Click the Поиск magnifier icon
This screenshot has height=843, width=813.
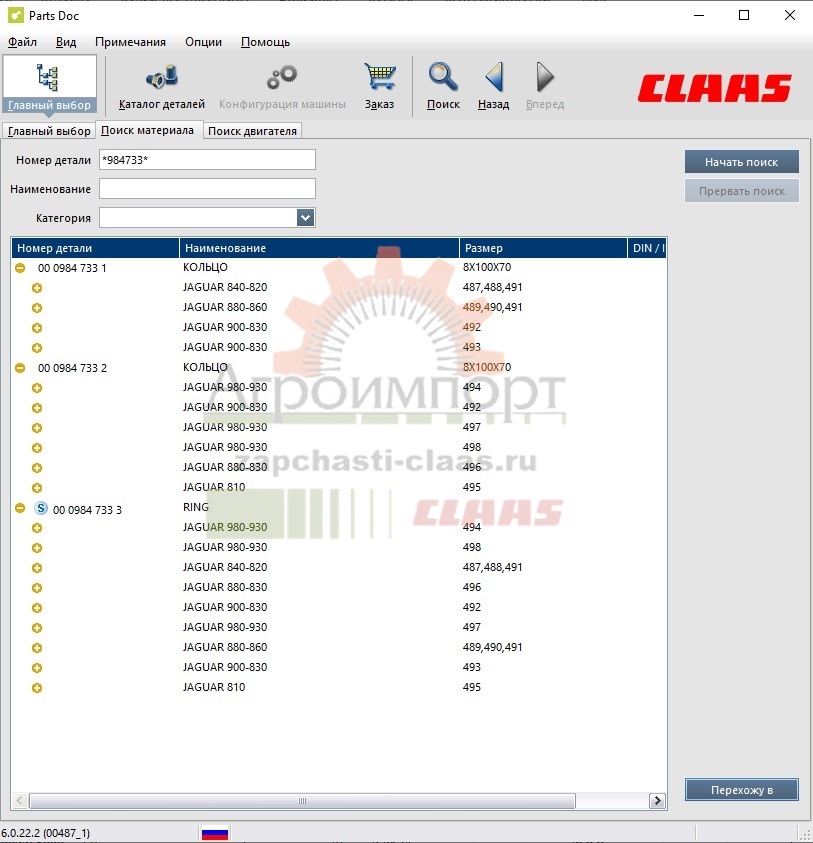[x=443, y=76]
